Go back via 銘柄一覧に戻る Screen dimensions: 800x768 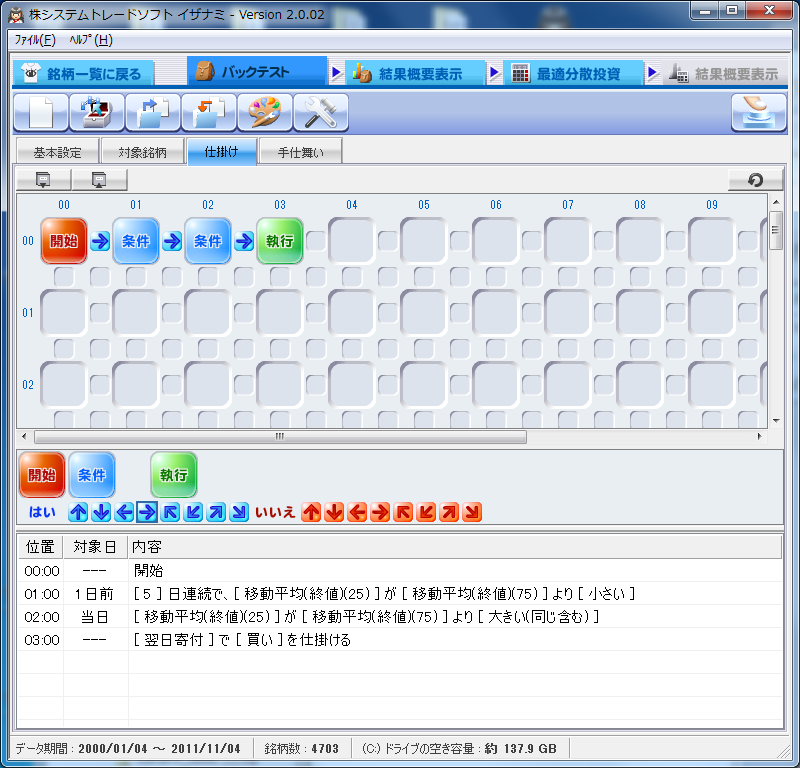(x=83, y=73)
